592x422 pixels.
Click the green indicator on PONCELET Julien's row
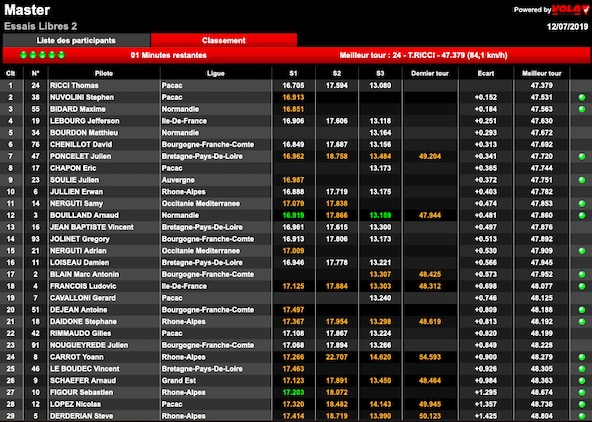click(582, 156)
